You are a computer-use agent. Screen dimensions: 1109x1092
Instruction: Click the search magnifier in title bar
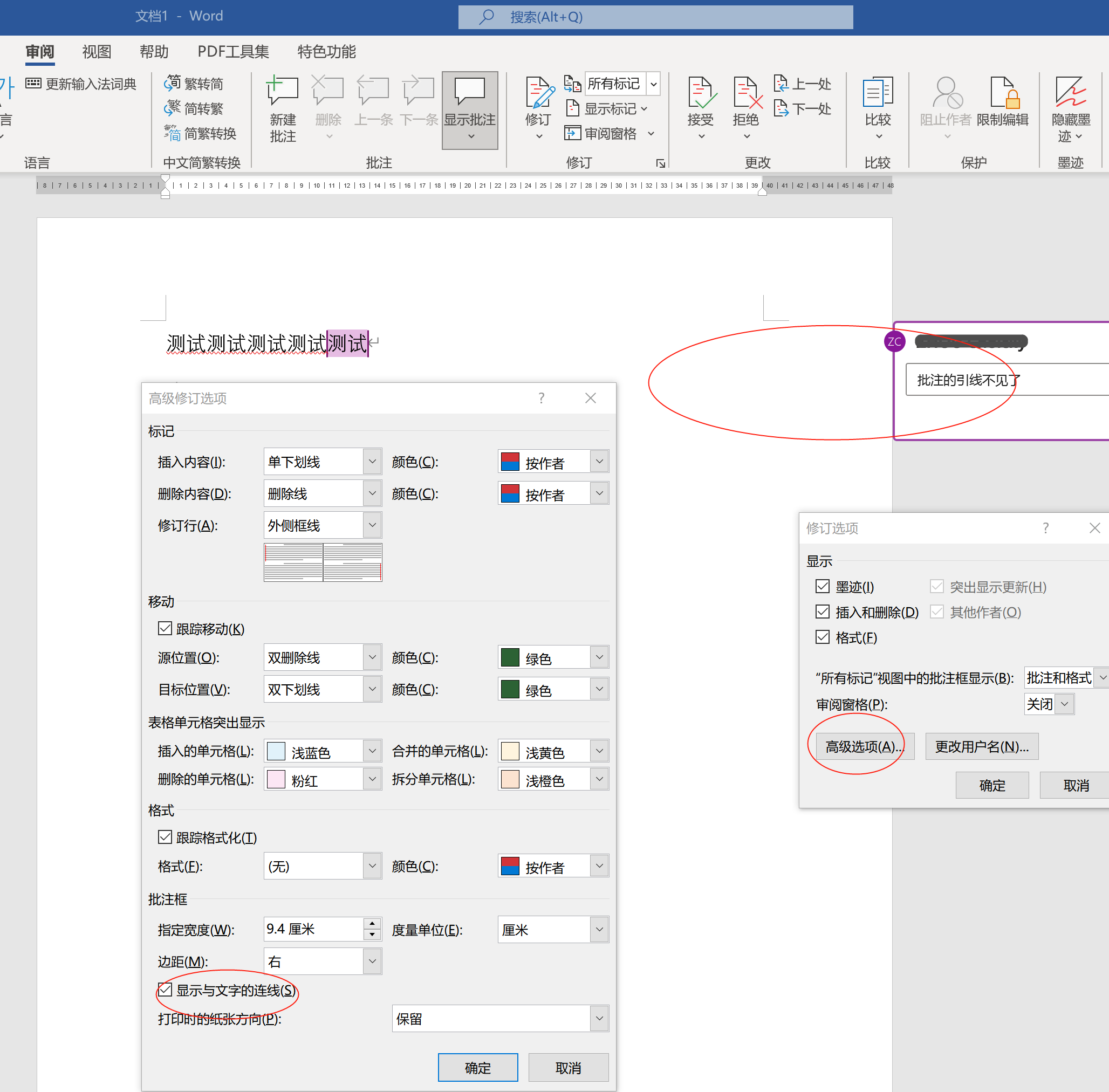[x=486, y=17]
